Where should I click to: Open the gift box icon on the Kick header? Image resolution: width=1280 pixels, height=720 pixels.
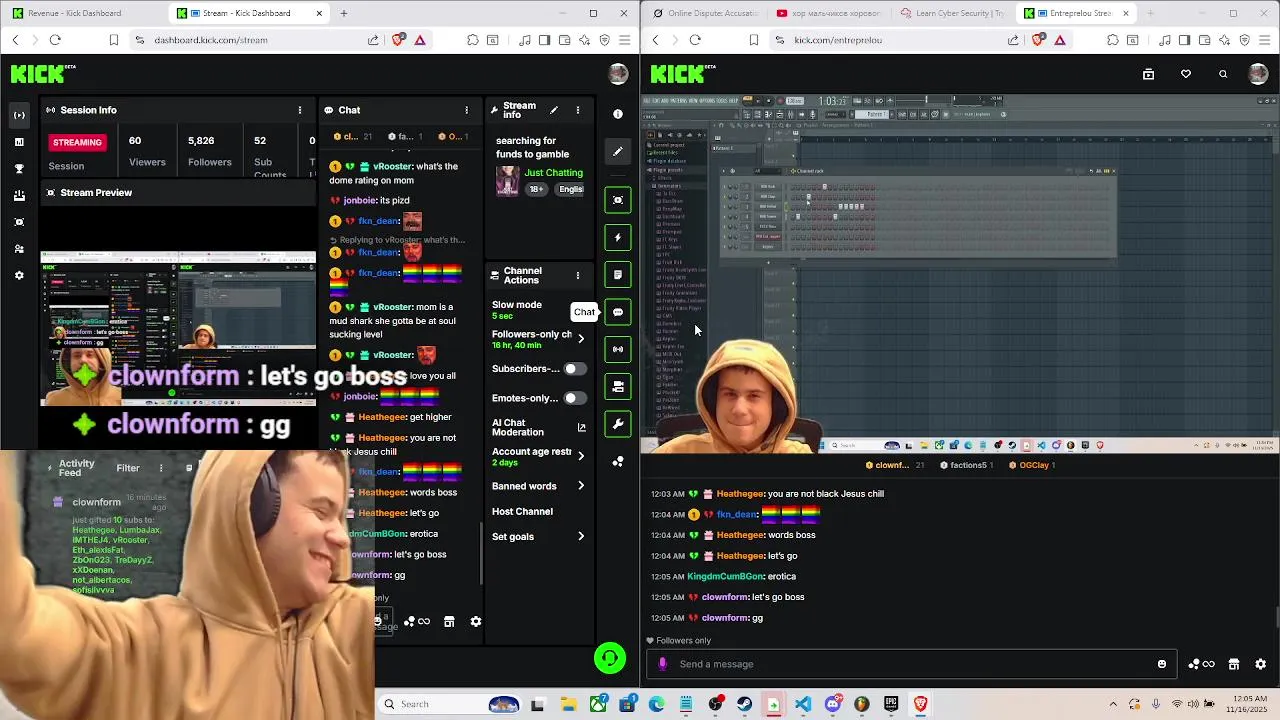coord(1148,74)
